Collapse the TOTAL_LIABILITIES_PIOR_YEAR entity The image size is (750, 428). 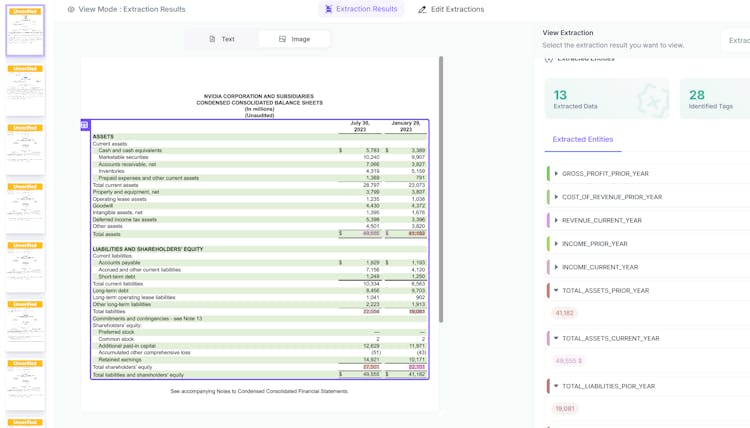[x=556, y=386]
